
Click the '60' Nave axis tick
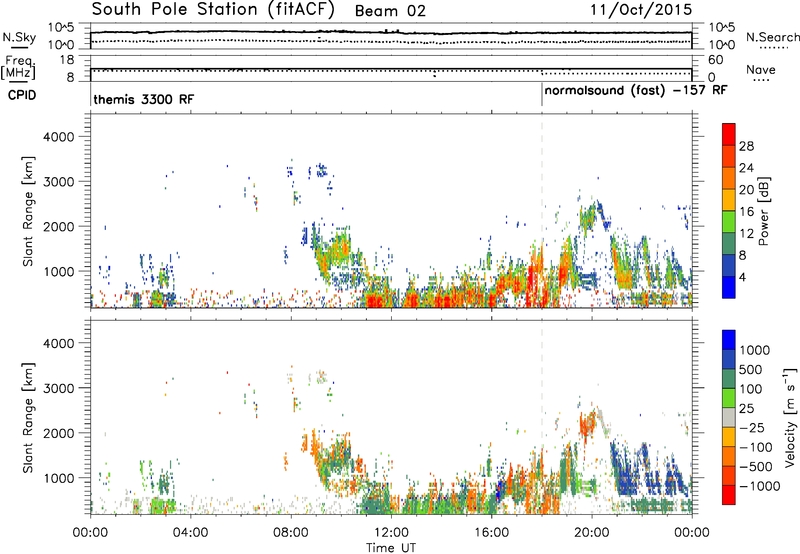(x=716, y=60)
